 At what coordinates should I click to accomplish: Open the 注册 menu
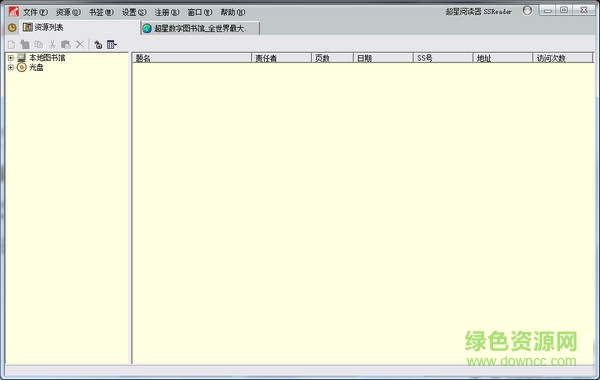[167, 12]
